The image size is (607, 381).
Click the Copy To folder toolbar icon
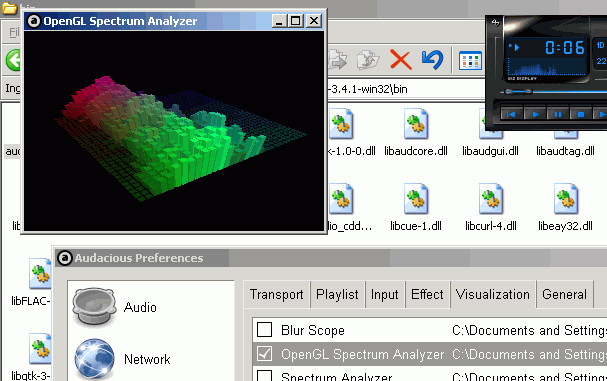pyautogui.click(x=368, y=60)
